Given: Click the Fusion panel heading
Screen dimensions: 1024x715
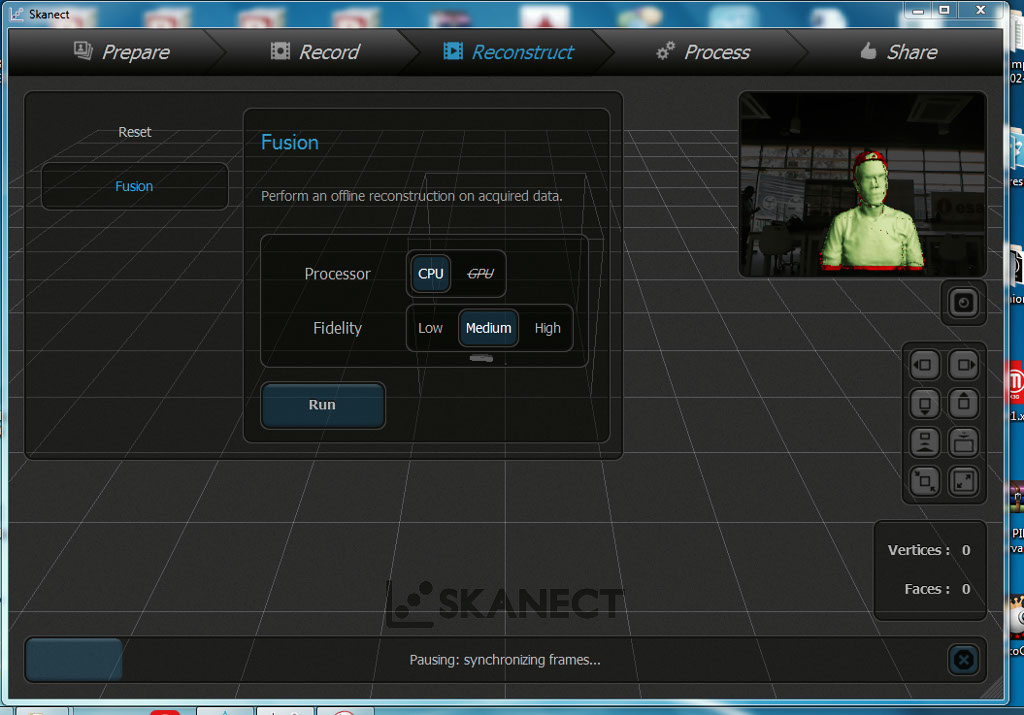Looking at the screenshot, I should point(290,142).
